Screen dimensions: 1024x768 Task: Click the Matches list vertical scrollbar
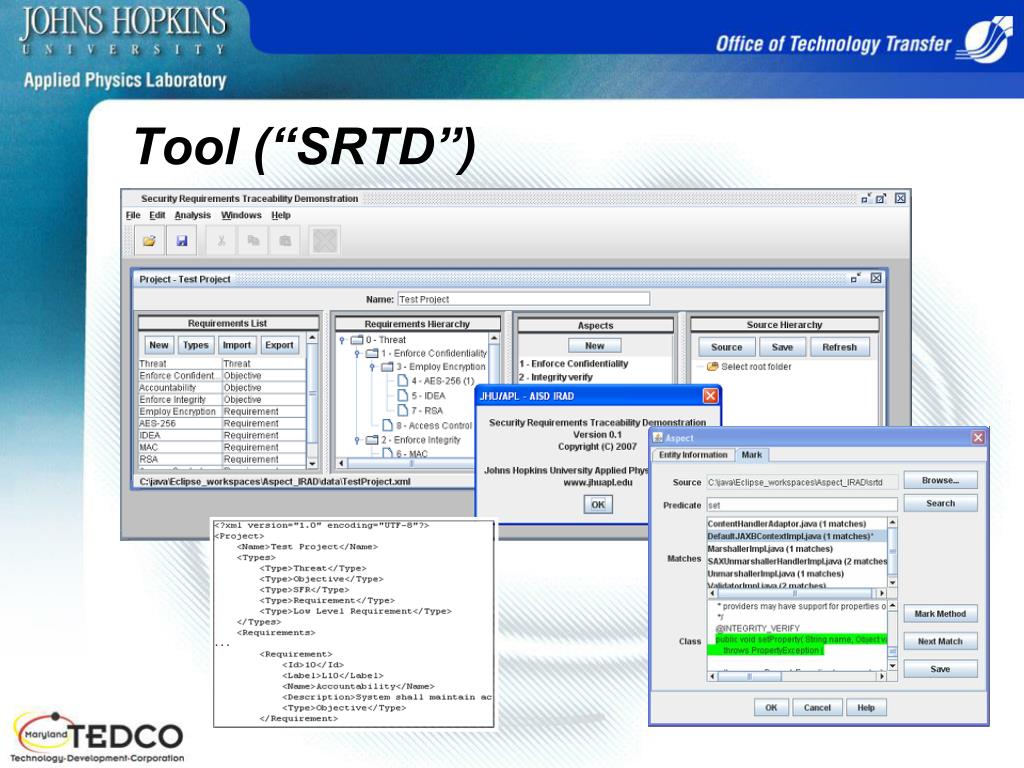coord(892,552)
